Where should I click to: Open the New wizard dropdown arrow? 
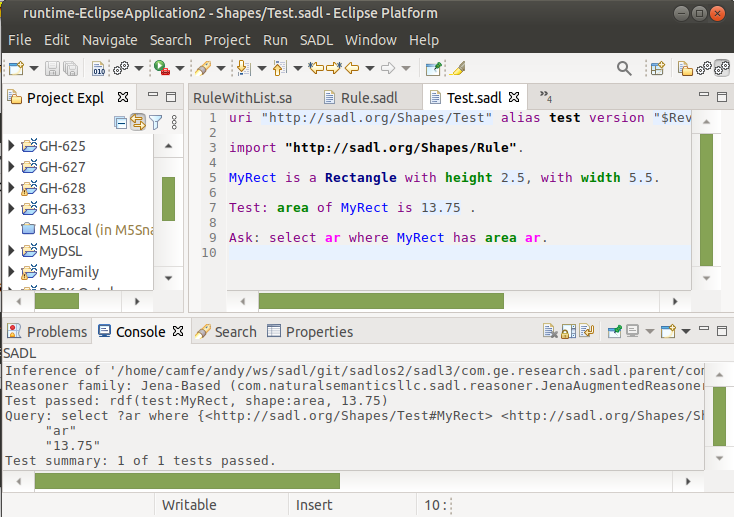34,68
